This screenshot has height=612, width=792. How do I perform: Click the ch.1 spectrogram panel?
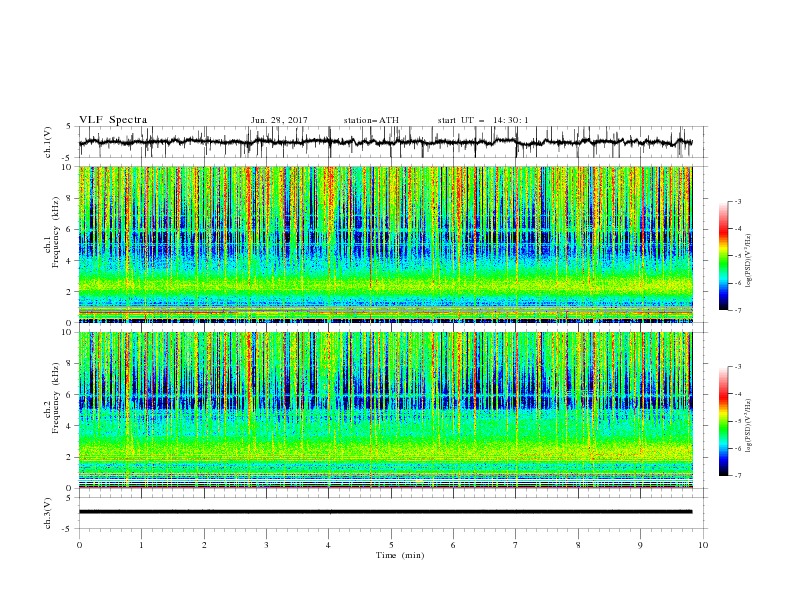click(385, 244)
